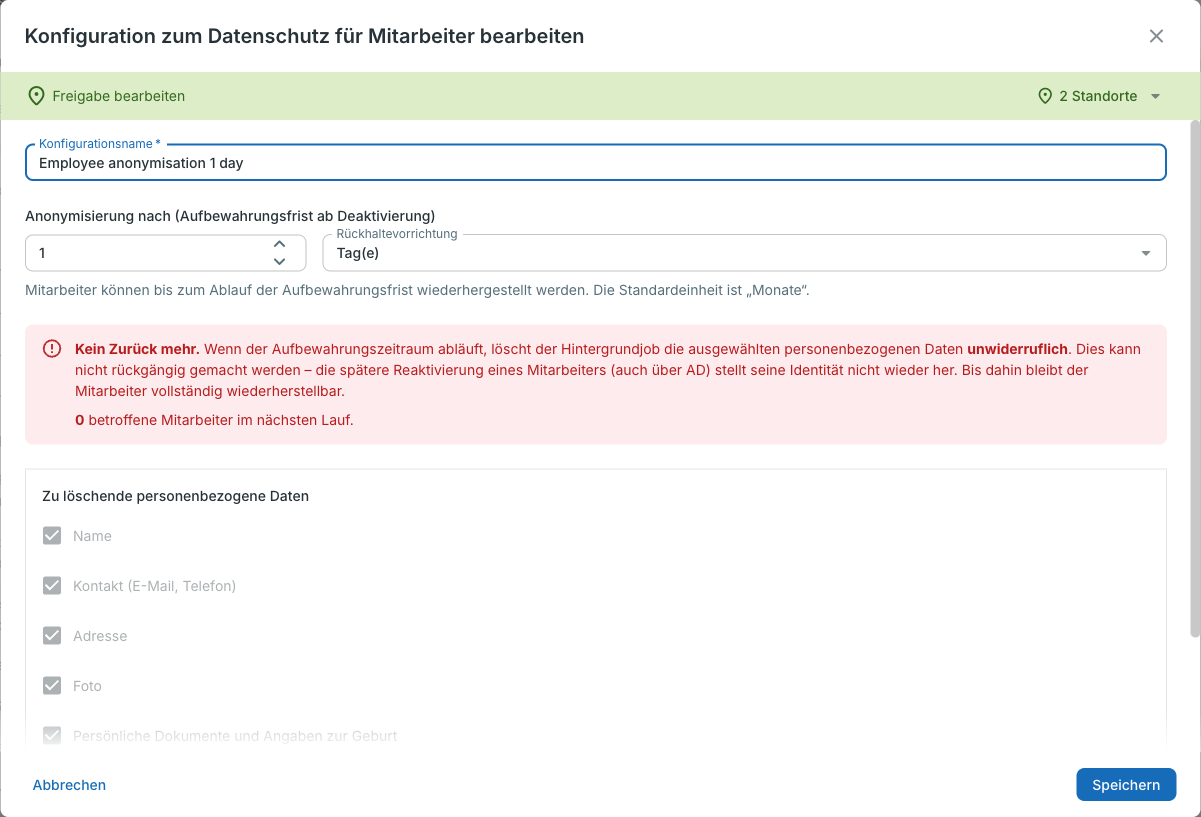The width and height of the screenshot is (1201, 817).
Task: Toggle Persönliche Dokumente und Angaben zur Geburt checkbox
Action: [52, 736]
